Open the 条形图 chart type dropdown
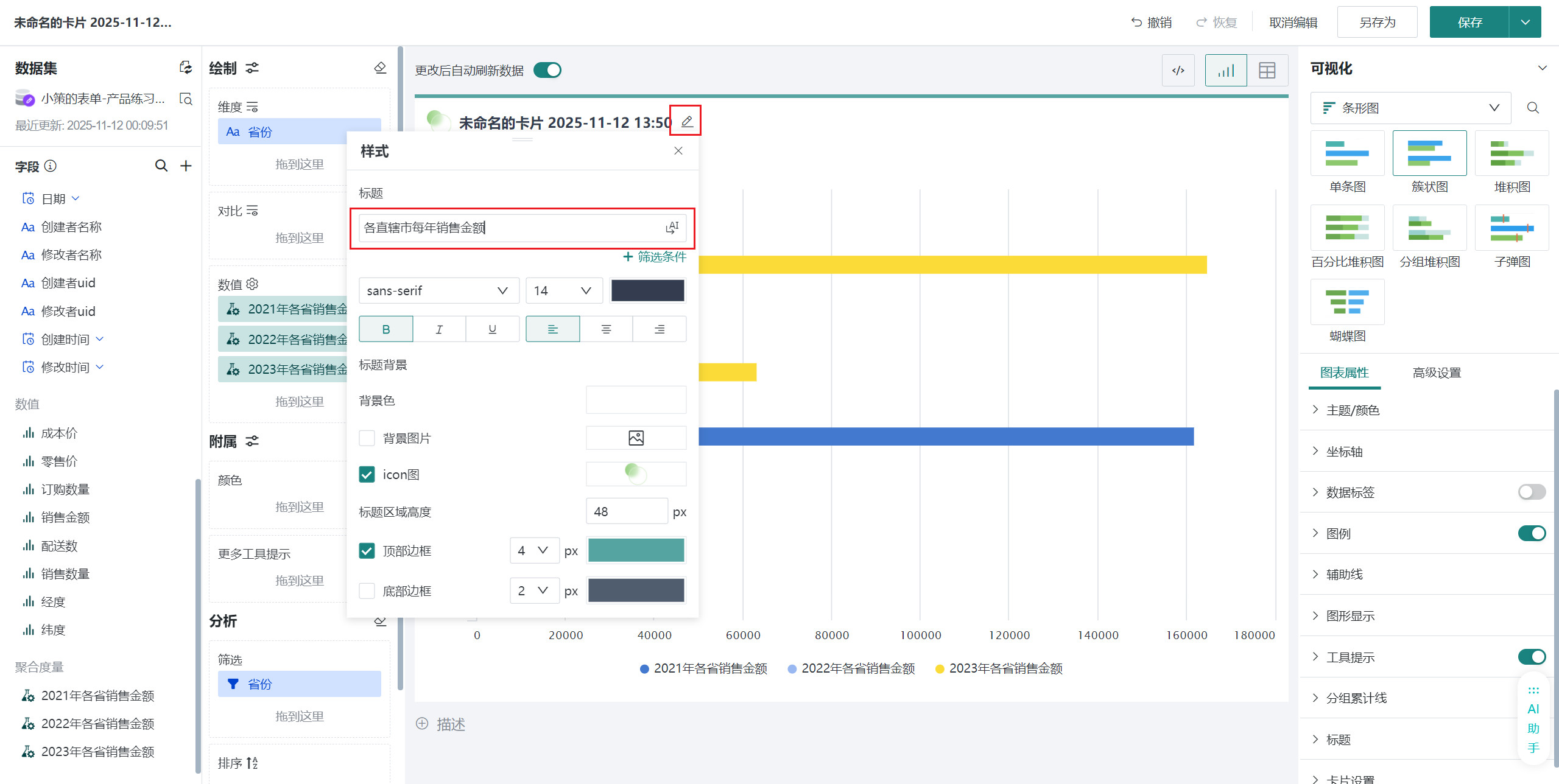The height and width of the screenshot is (784, 1559). coord(1410,108)
